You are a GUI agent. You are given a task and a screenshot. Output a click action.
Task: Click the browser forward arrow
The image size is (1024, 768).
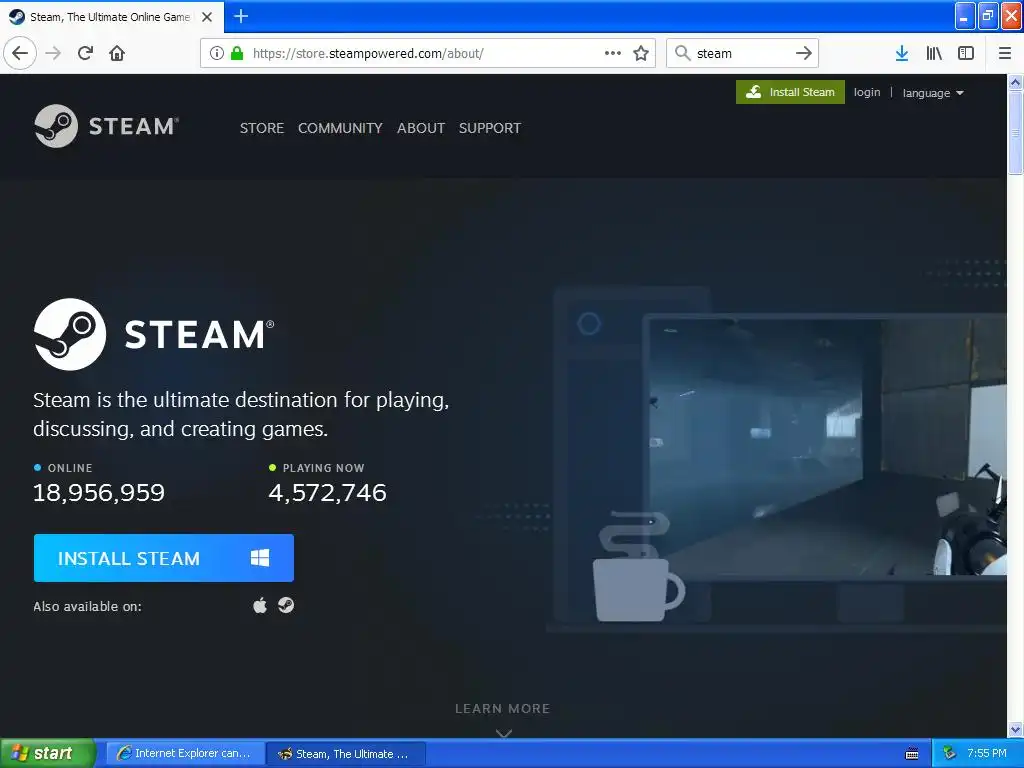click(x=53, y=53)
